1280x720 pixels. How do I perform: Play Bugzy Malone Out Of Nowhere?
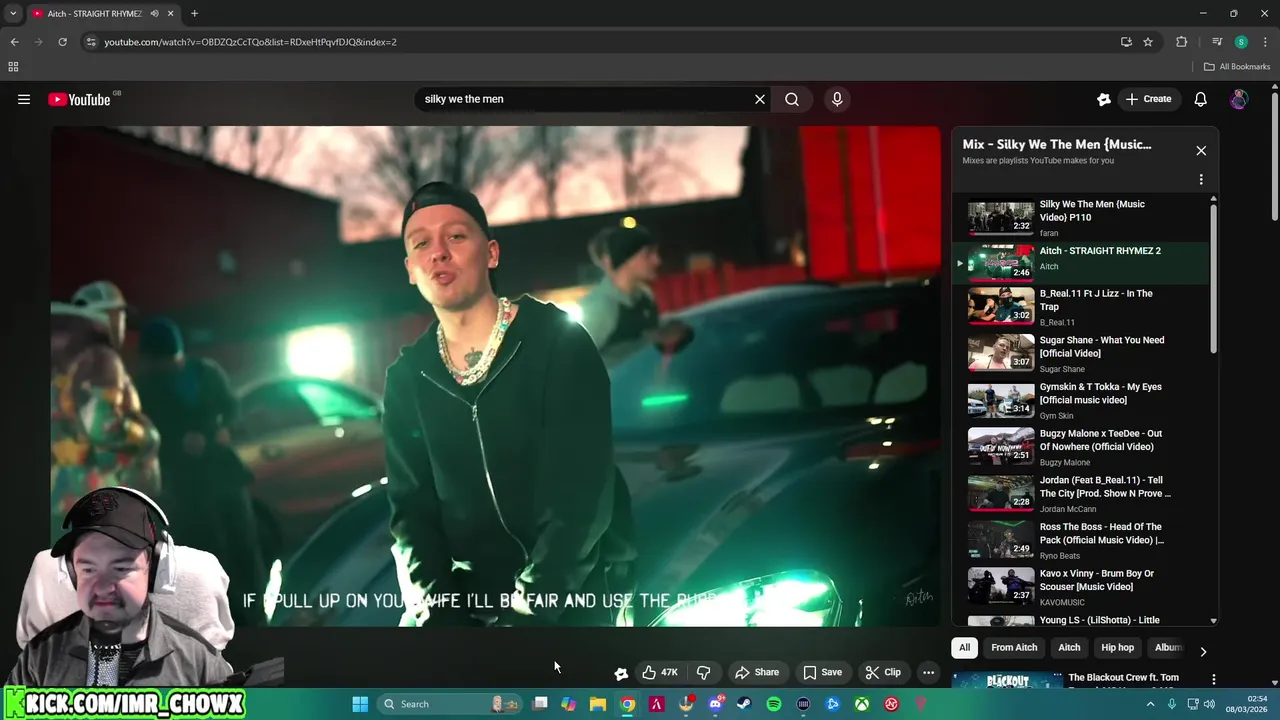tap(1080, 447)
